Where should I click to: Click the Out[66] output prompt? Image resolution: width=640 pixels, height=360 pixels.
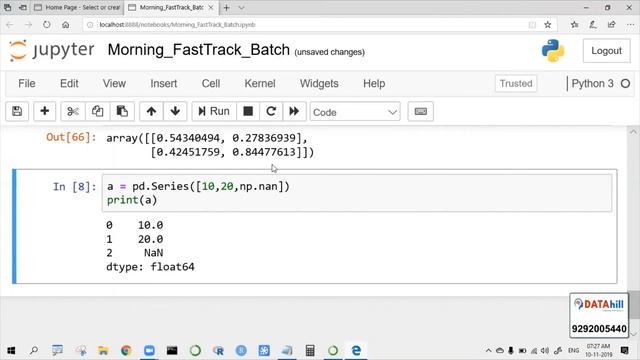point(71,137)
